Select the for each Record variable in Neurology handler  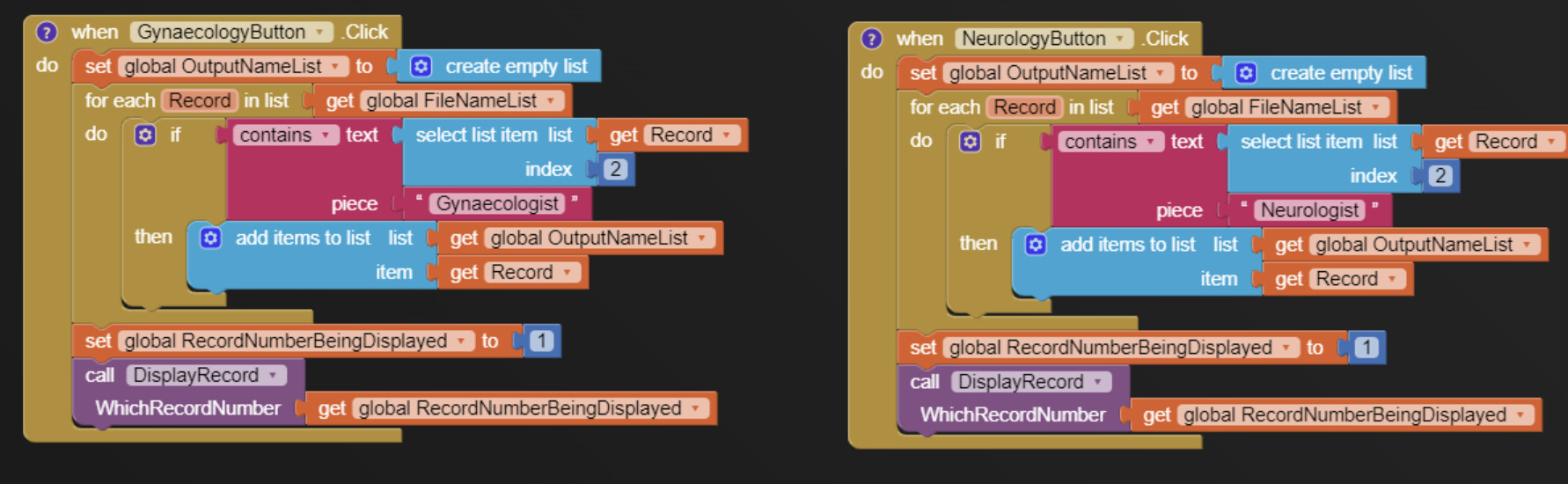(1024, 107)
